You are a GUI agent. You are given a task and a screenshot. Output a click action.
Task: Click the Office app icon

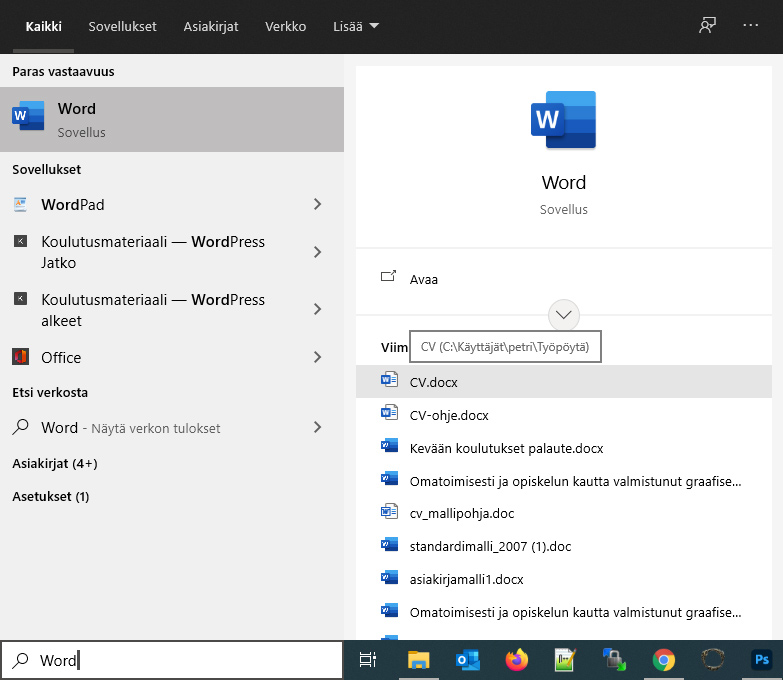pyautogui.click(x=20, y=357)
